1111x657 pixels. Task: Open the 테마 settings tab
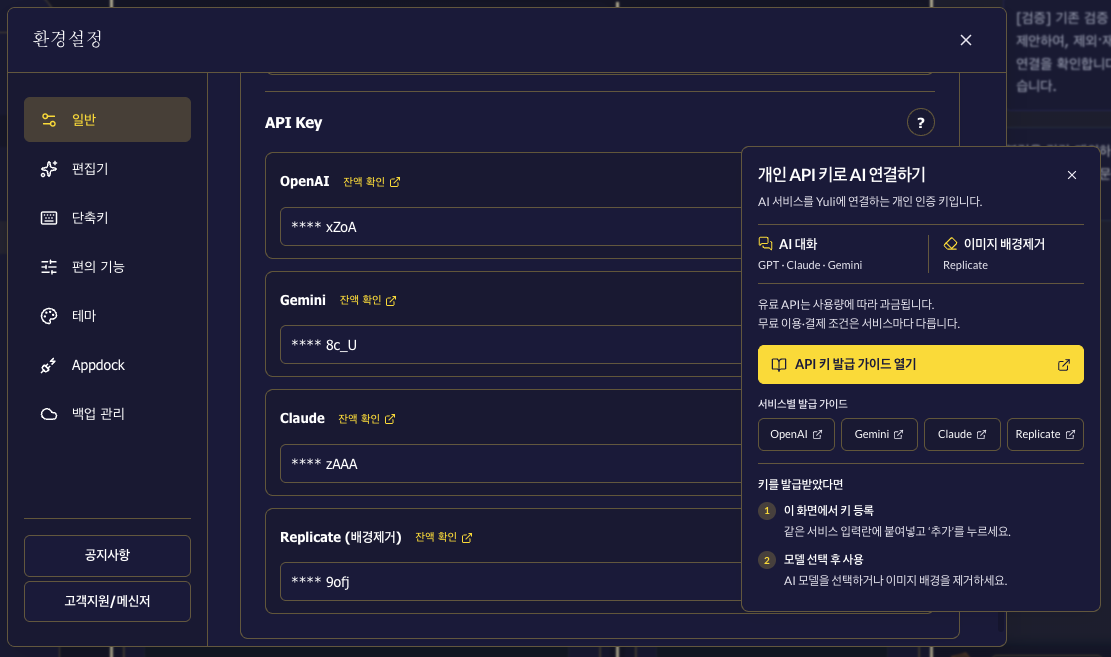(107, 315)
